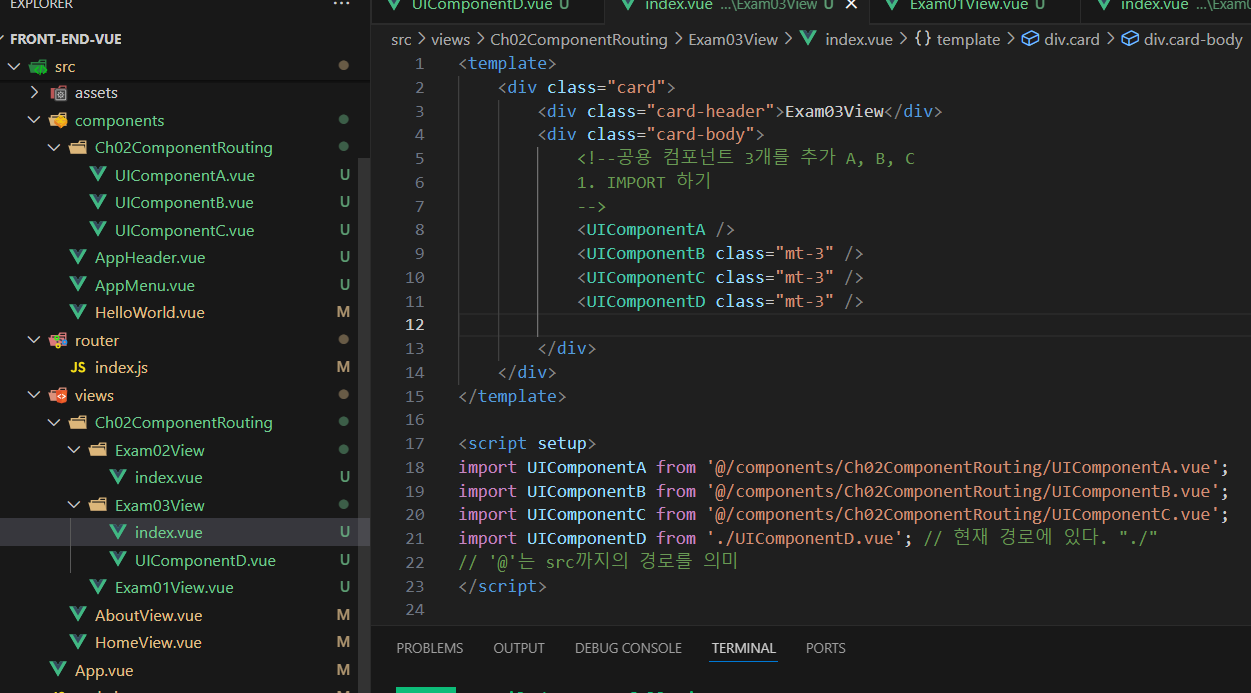Click Ch02ComponentRouting breadcrumb segment
This screenshot has width=1251, height=693.
click(x=578, y=39)
